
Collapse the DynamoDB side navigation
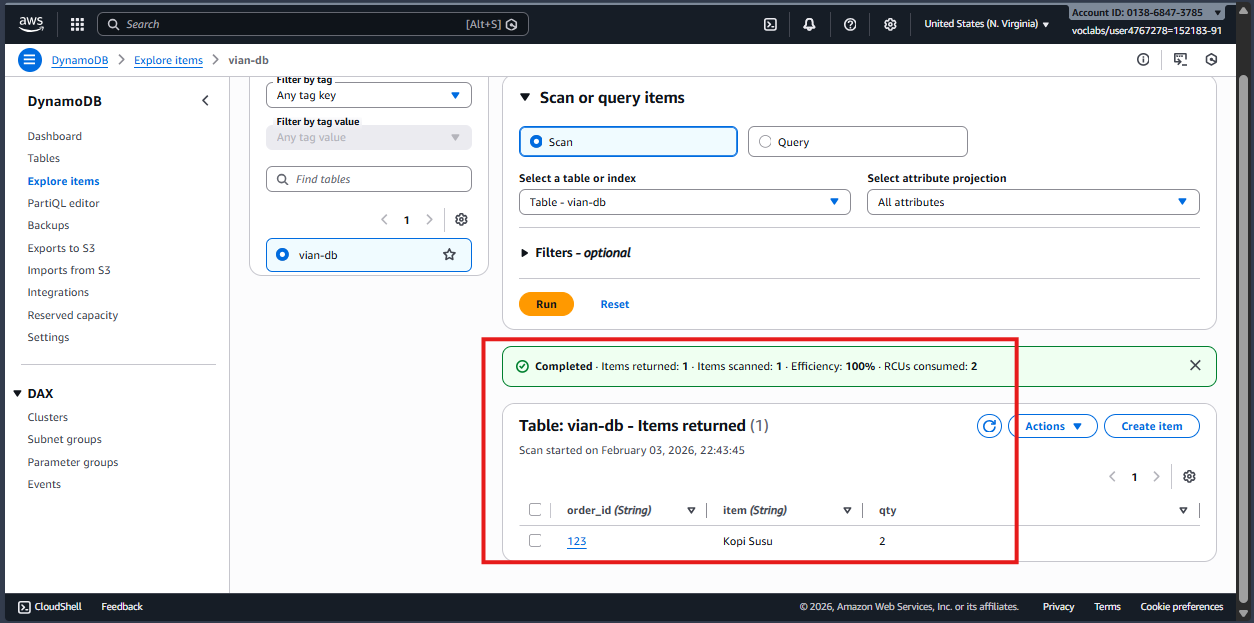pyautogui.click(x=205, y=101)
